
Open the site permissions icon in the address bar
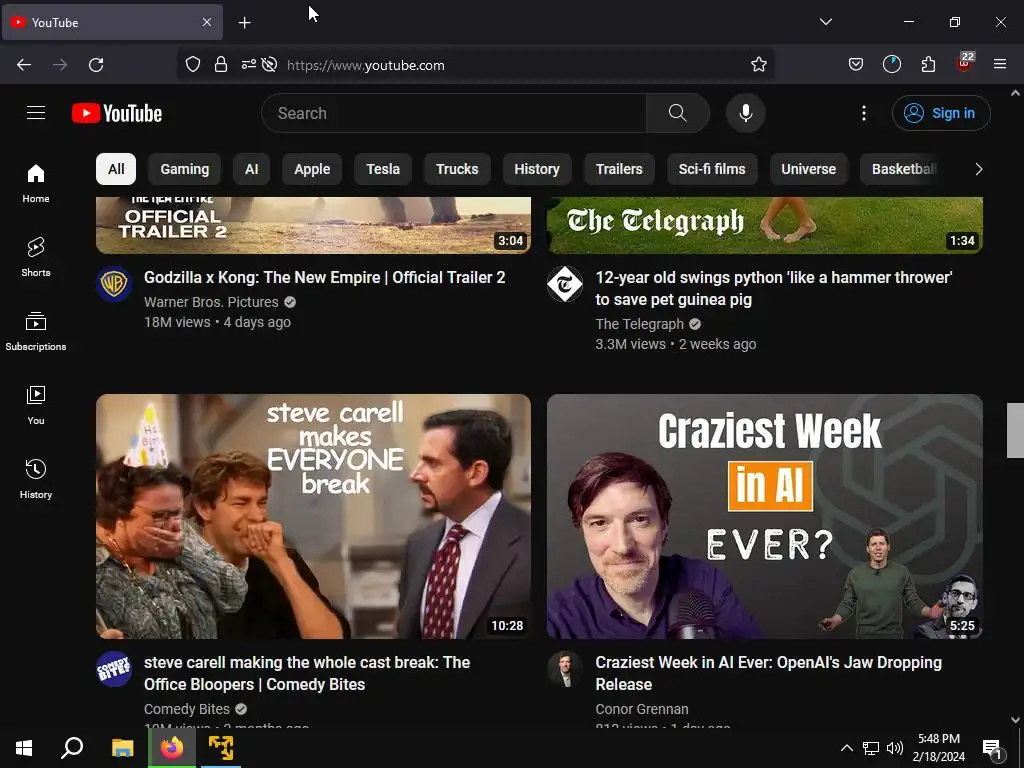[249, 65]
